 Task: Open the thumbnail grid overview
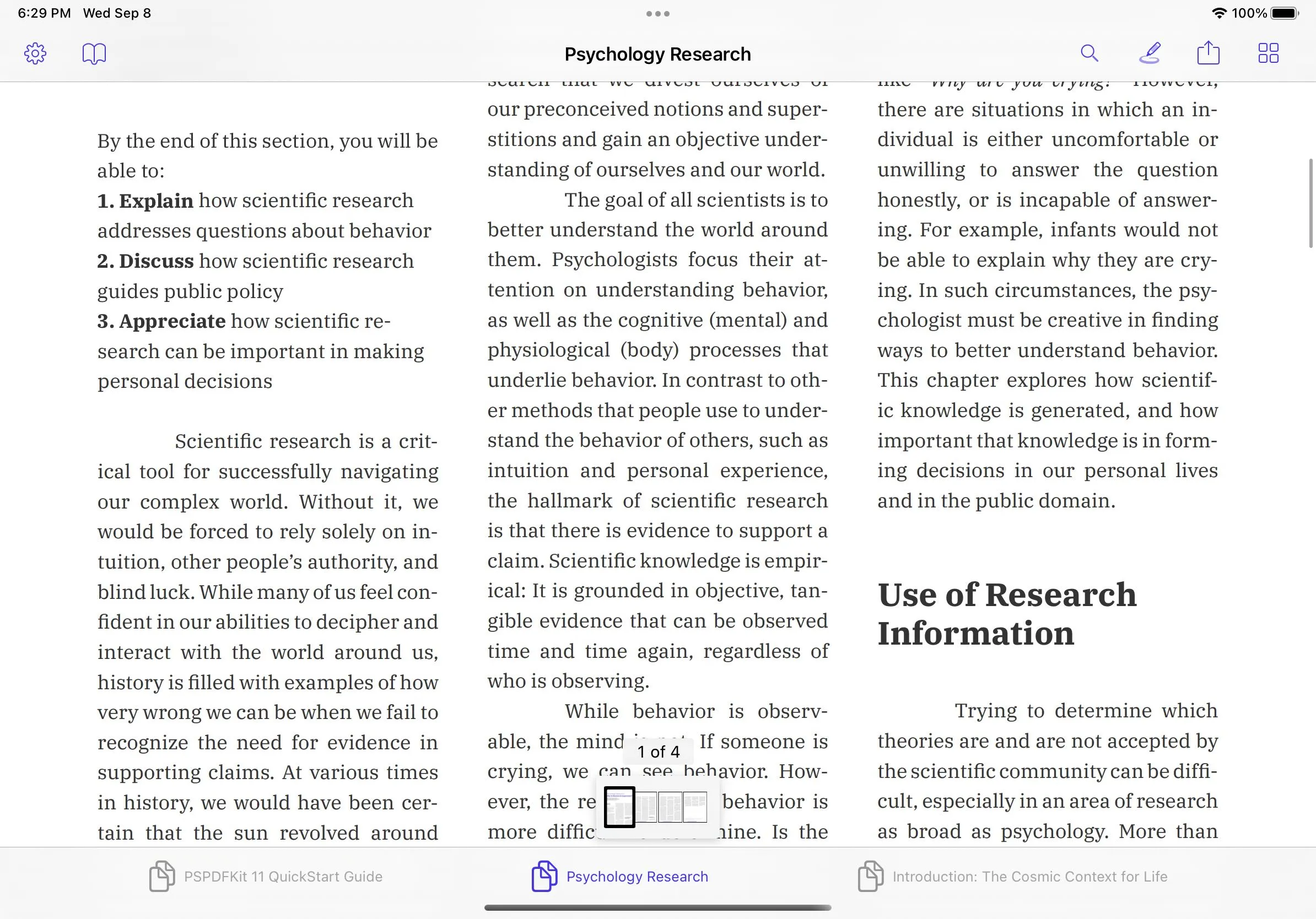coord(1269,53)
